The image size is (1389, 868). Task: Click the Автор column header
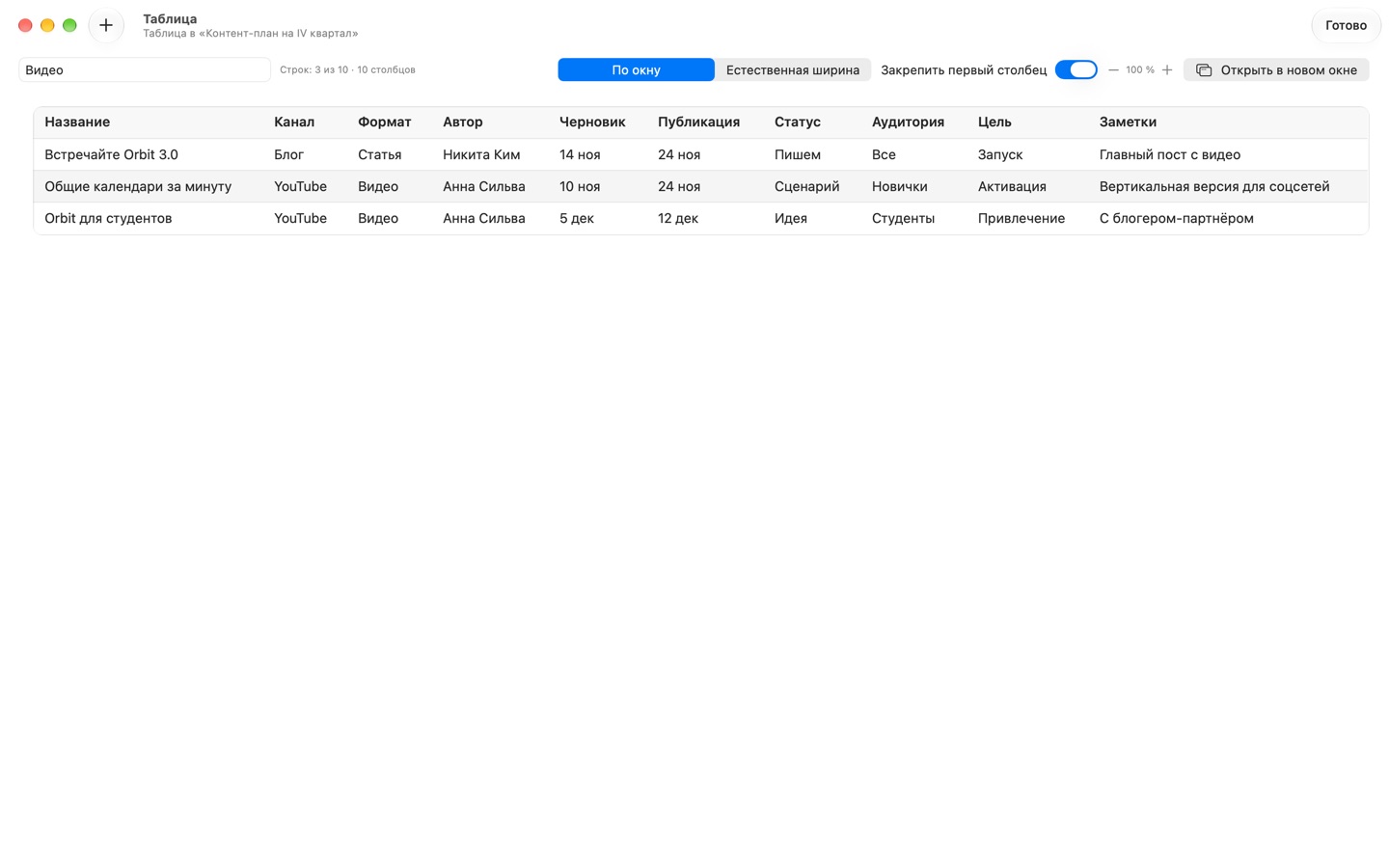463,122
